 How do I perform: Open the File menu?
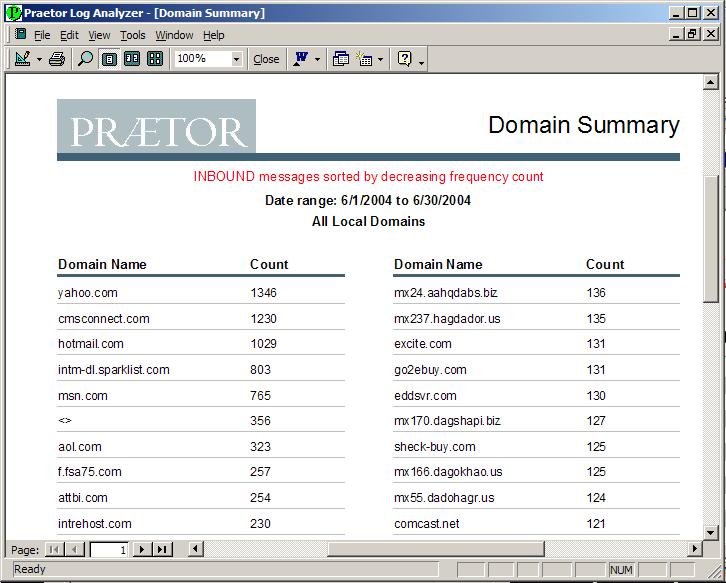(x=42, y=35)
